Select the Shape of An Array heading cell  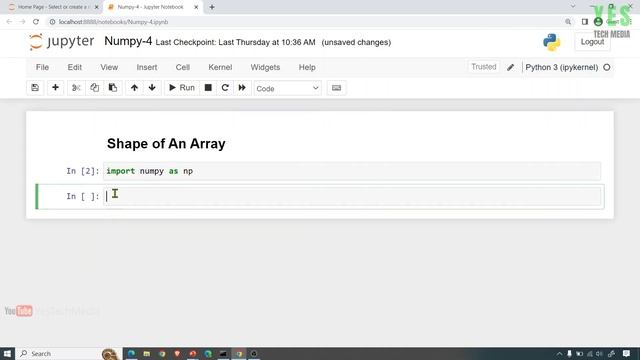[166, 144]
